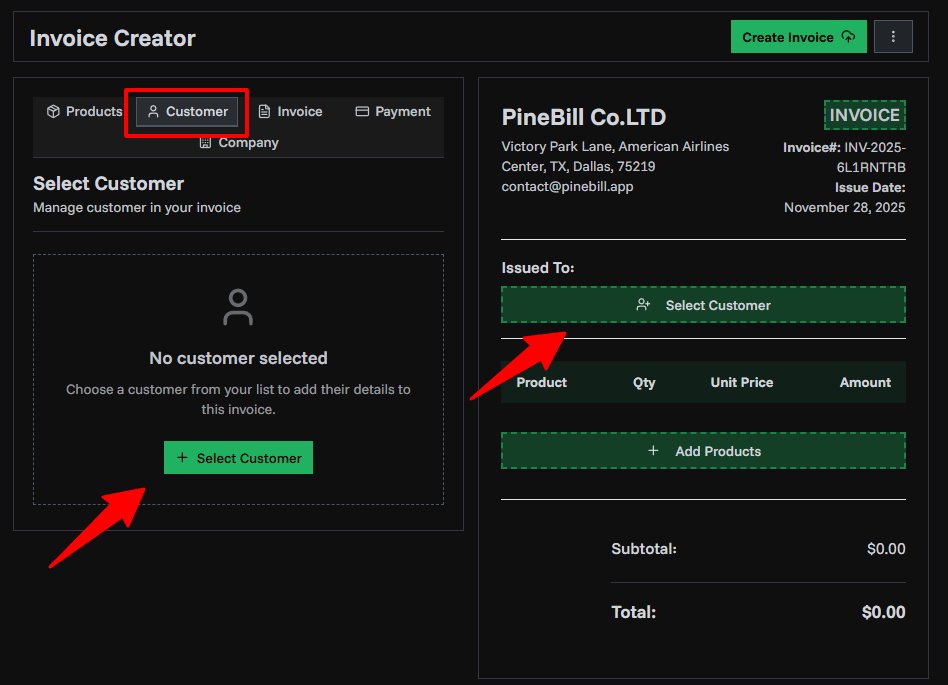The height and width of the screenshot is (685, 948).
Task: Click the Amount column header
Action: (x=864, y=382)
